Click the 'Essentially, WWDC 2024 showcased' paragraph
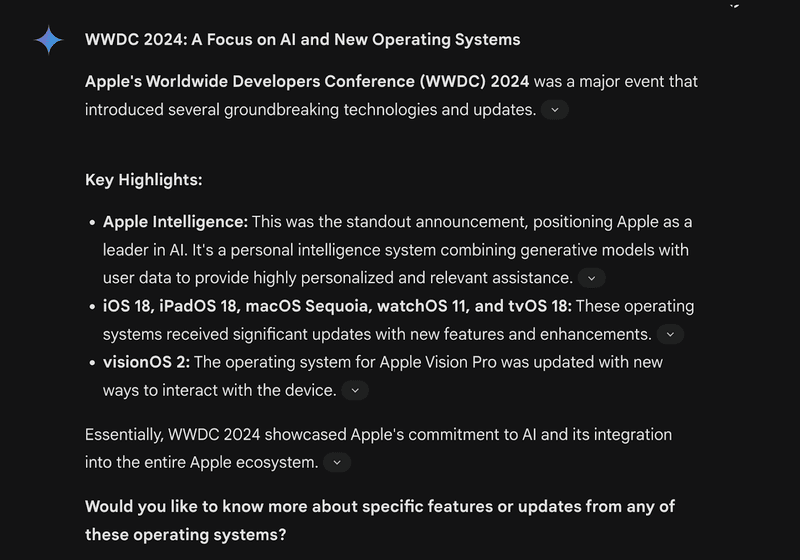This screenshot has height=560, width=800. pyautogui.click(x=379, y=448)
